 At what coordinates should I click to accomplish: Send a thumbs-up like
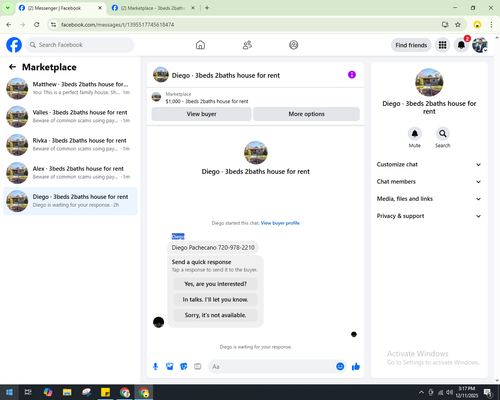click(x=356, y=367)
